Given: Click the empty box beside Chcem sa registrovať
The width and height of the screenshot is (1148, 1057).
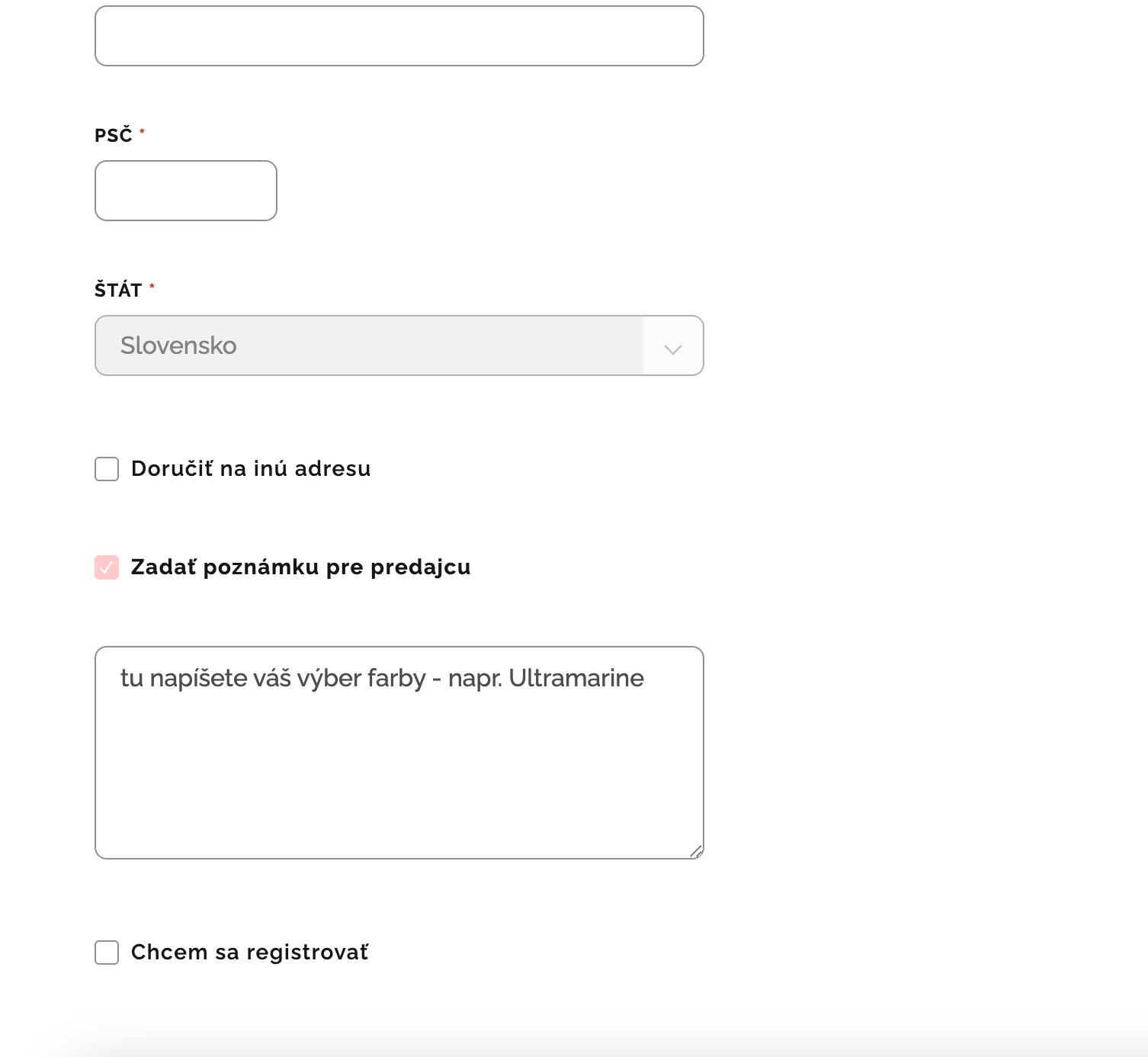Looking at the screenshot, I should click(107, 953).
